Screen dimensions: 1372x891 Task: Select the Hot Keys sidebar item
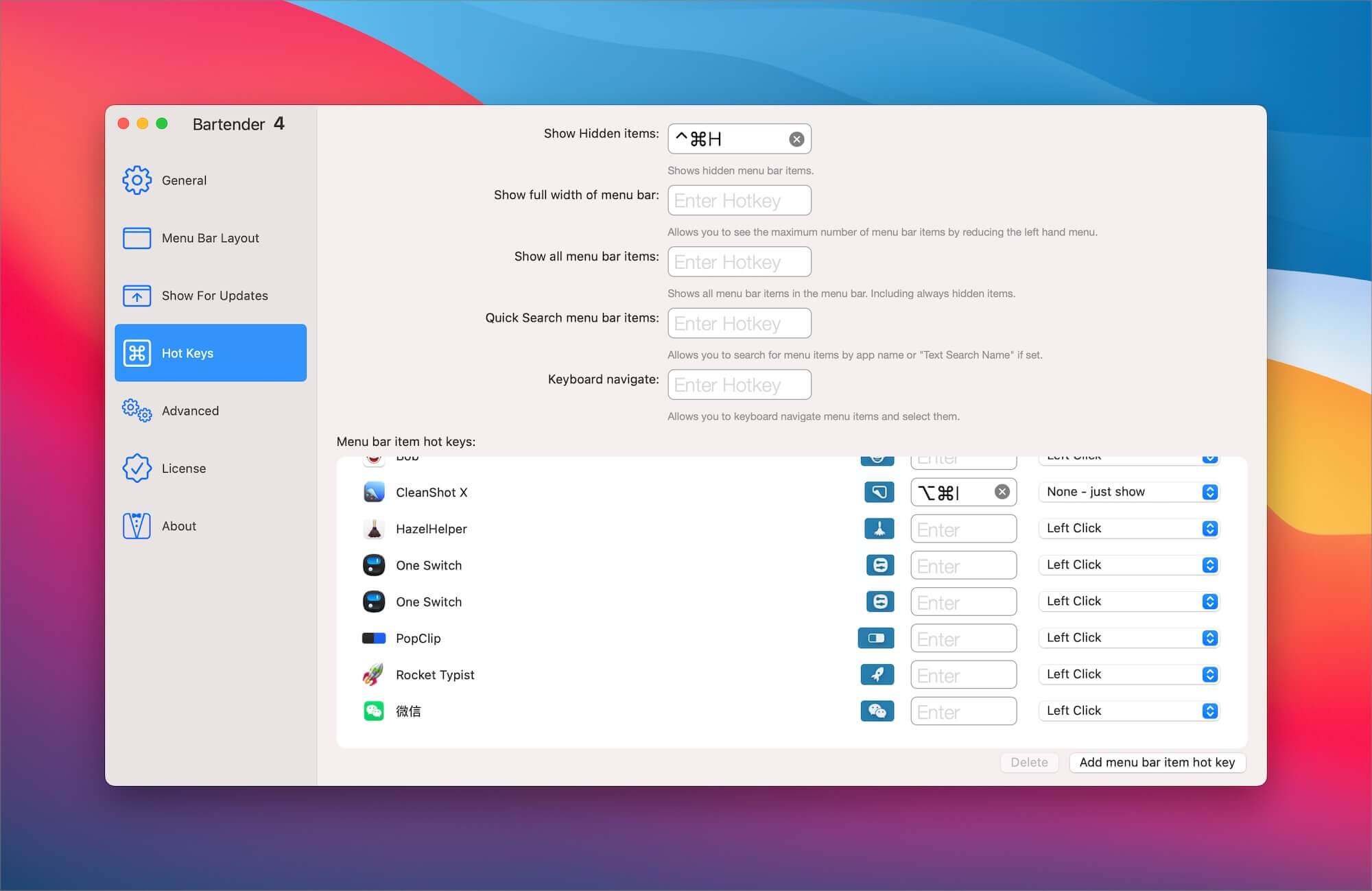(x=210, y=353)
